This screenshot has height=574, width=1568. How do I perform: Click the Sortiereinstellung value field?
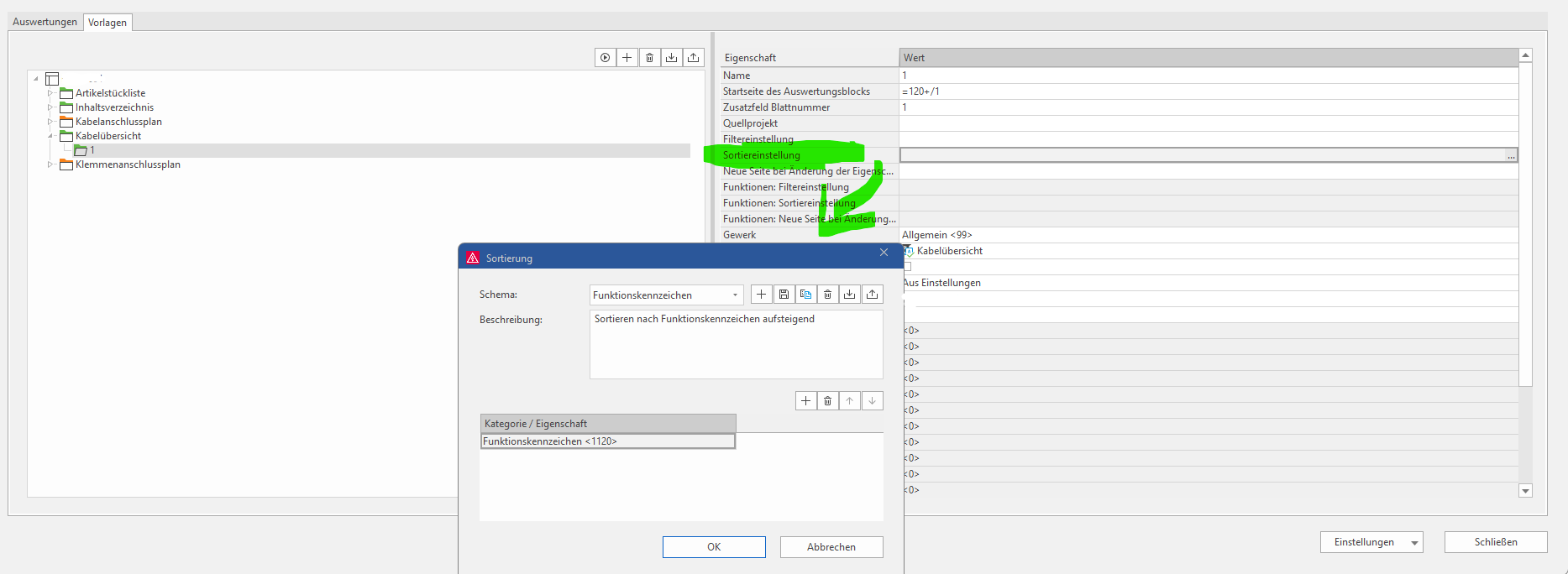pos(1202,155)
